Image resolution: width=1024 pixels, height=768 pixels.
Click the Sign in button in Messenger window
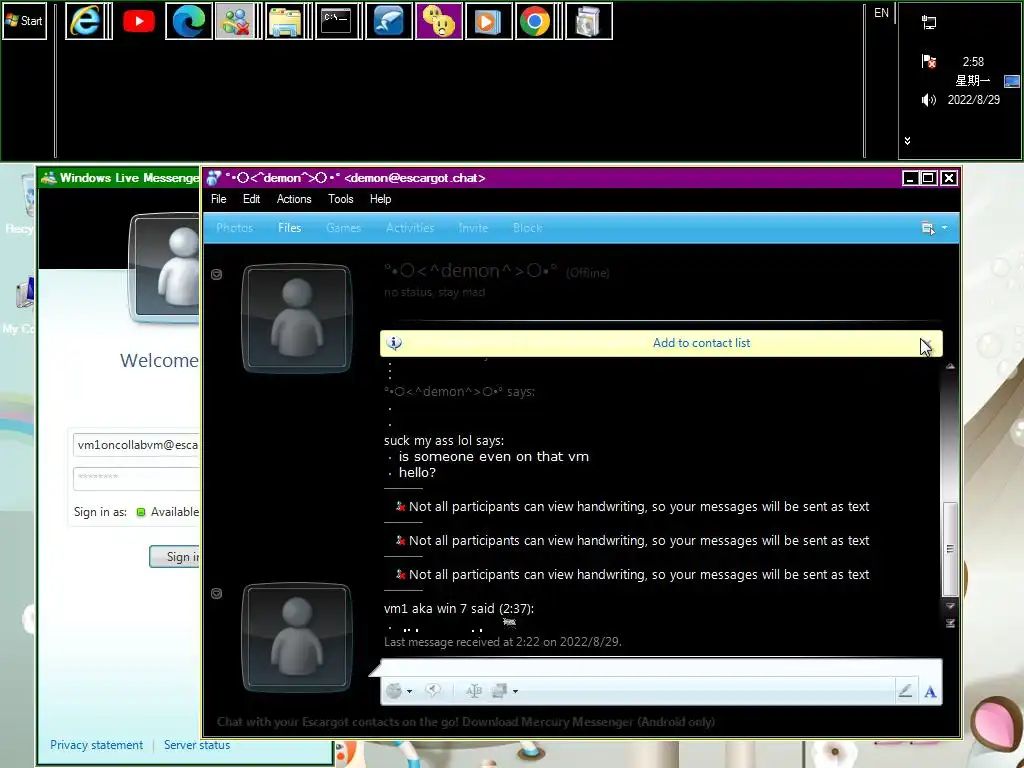[174, 556]
